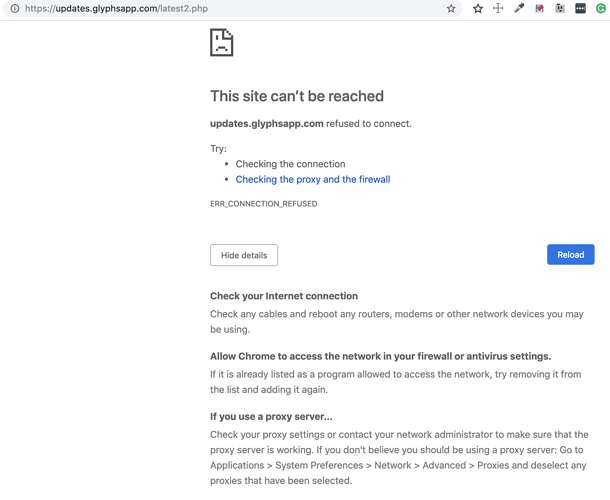Viewport: 610px width, 500px height.
Task: Open the Gmail tag extension icon
Action: 539,8
